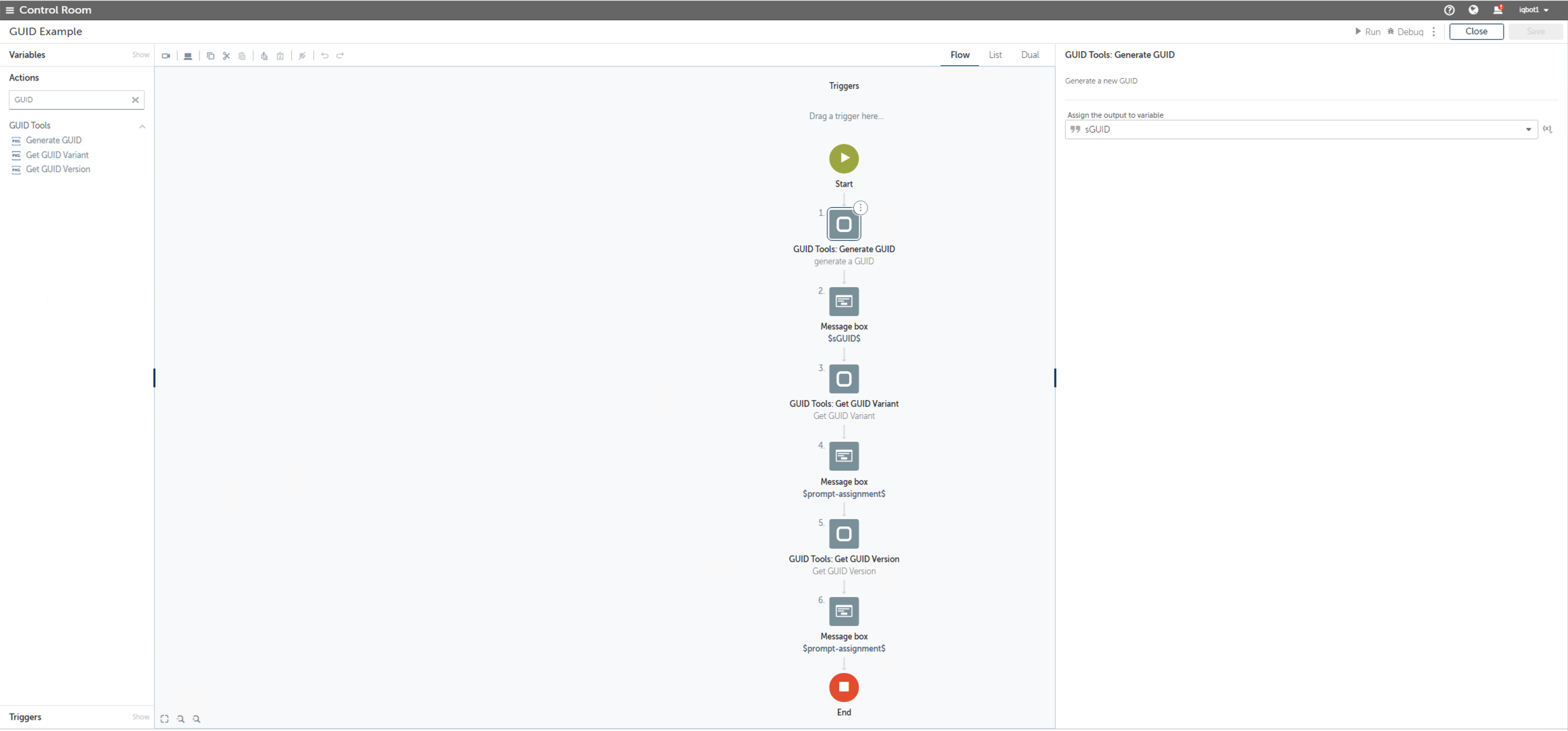Select Get GUID Variant in actions list
Screen dimensions: 1568x731
57,155
